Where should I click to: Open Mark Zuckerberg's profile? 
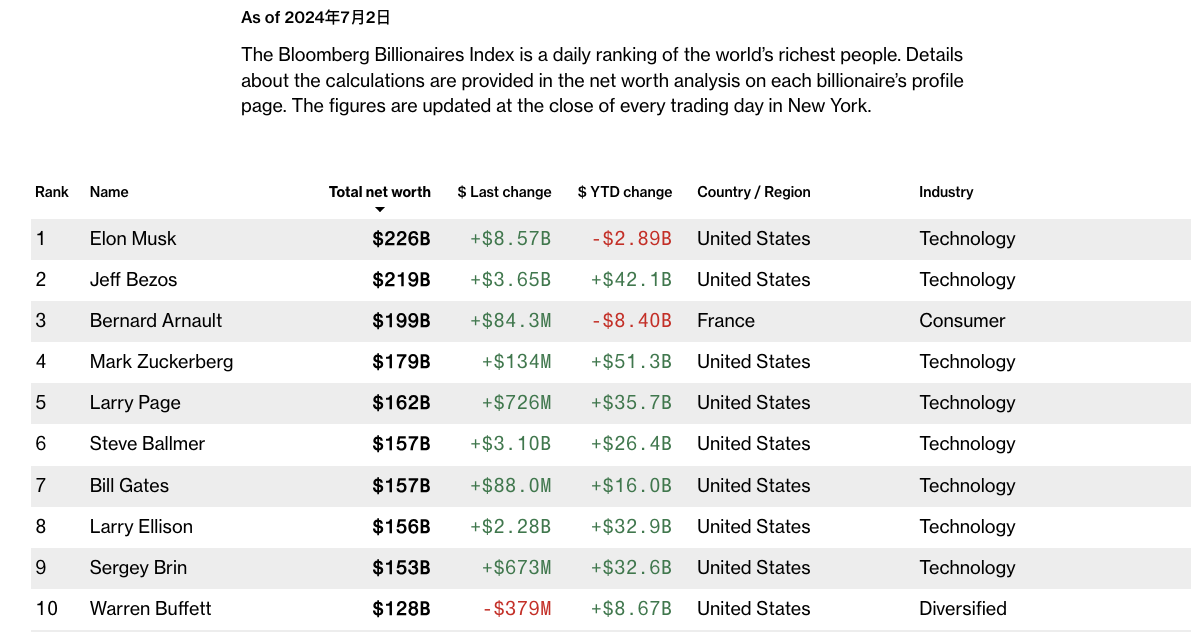tap(161, 362)
